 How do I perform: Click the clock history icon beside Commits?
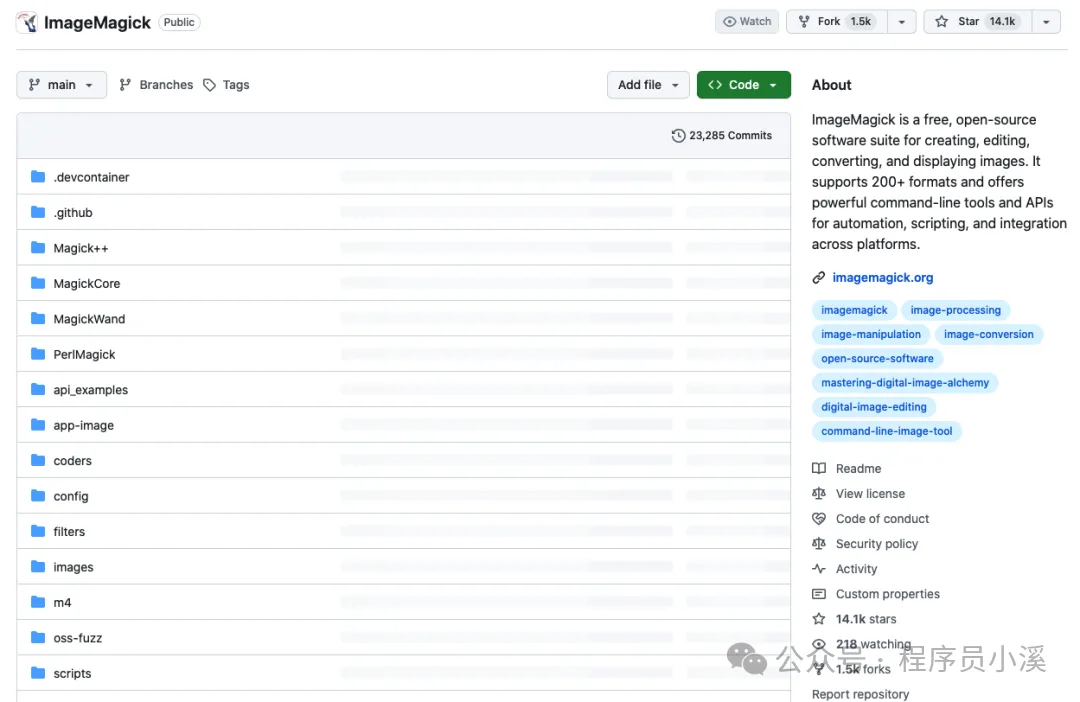click(x=678, y=136)
